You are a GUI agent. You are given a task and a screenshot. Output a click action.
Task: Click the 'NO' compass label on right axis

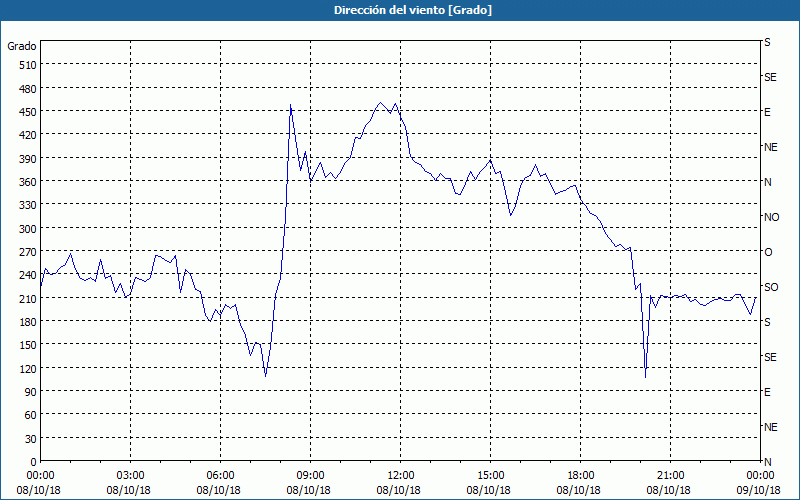[x=771, y=217]
